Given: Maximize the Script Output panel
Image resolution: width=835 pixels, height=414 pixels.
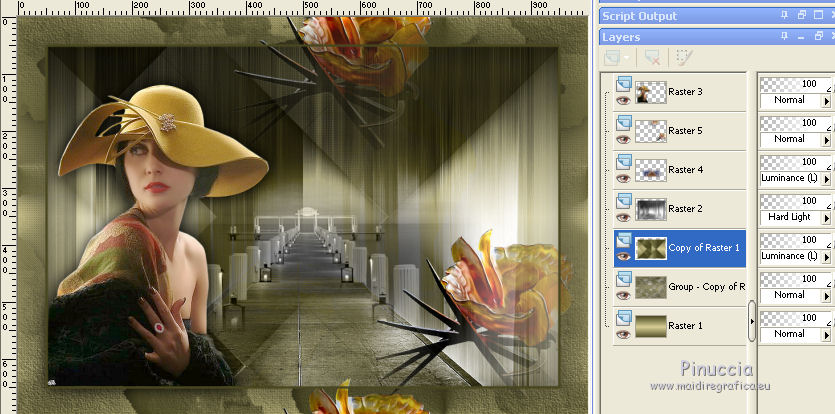Looking at the screenshot, I should 818,15.
